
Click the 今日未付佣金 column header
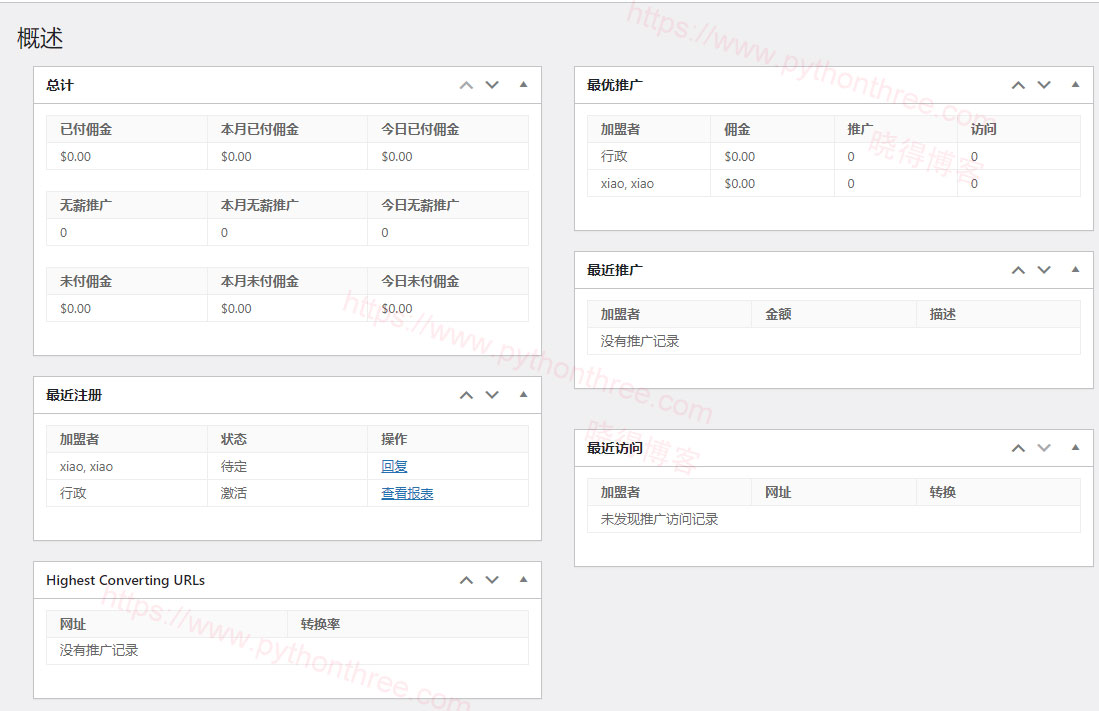(420, 281)
